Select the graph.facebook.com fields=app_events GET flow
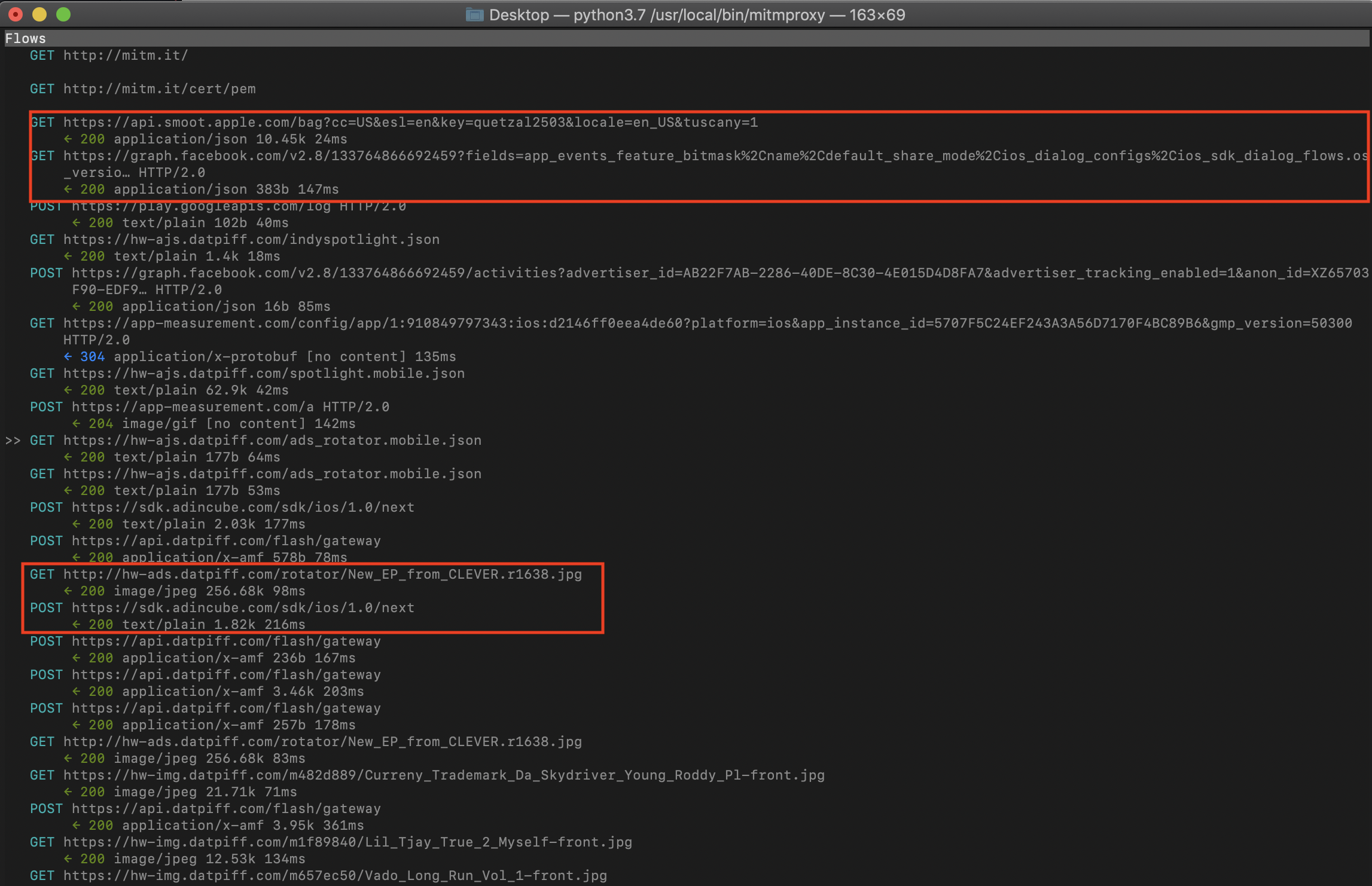The height and width of the screenshot is (886, 1372). coord(699,164)
